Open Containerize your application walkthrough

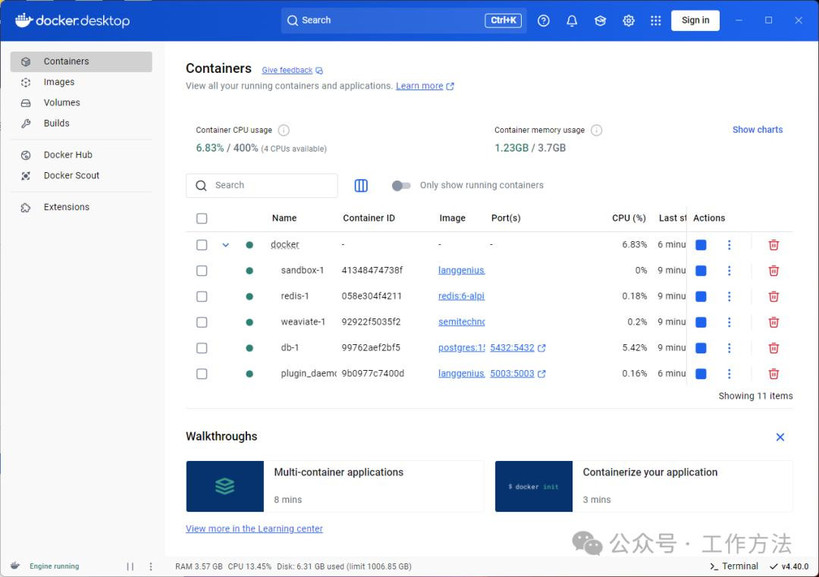coord(644,486)
